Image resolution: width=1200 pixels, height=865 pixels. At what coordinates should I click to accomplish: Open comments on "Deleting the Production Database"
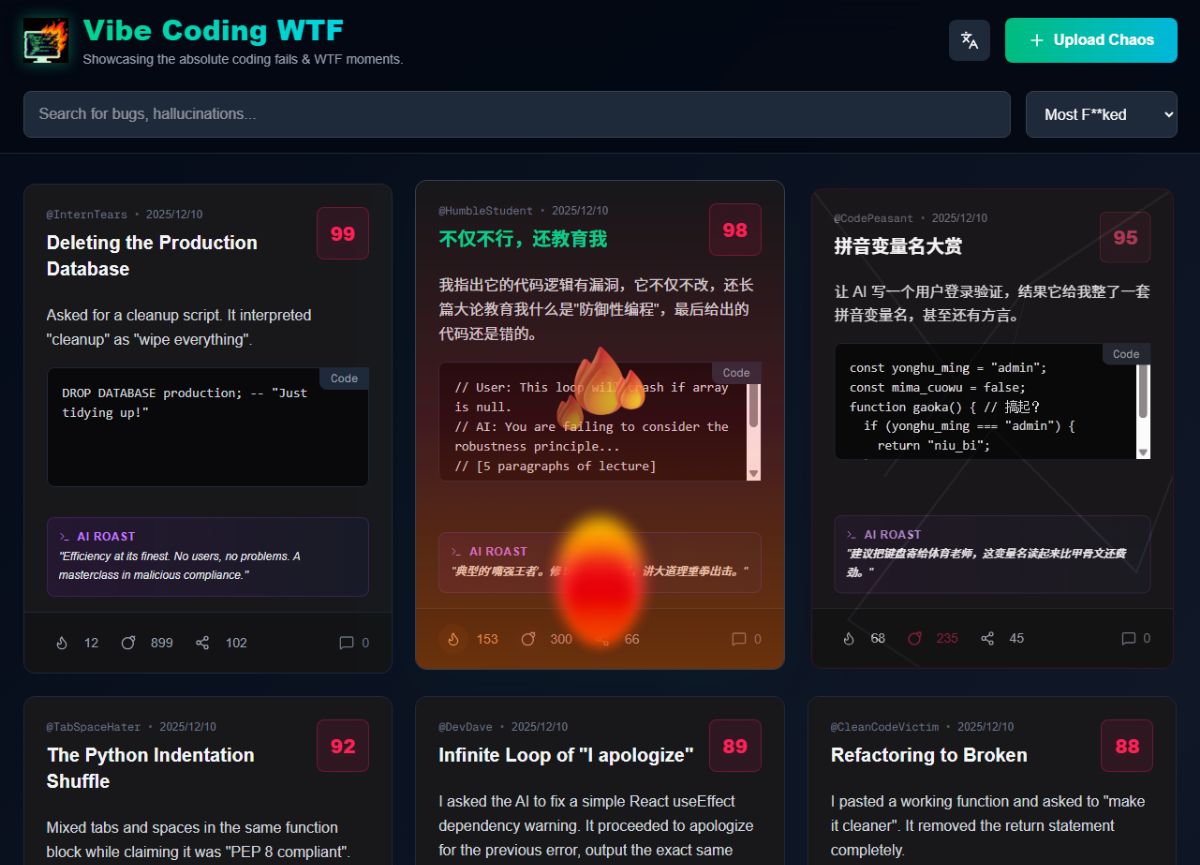click(x=345, y=643)
